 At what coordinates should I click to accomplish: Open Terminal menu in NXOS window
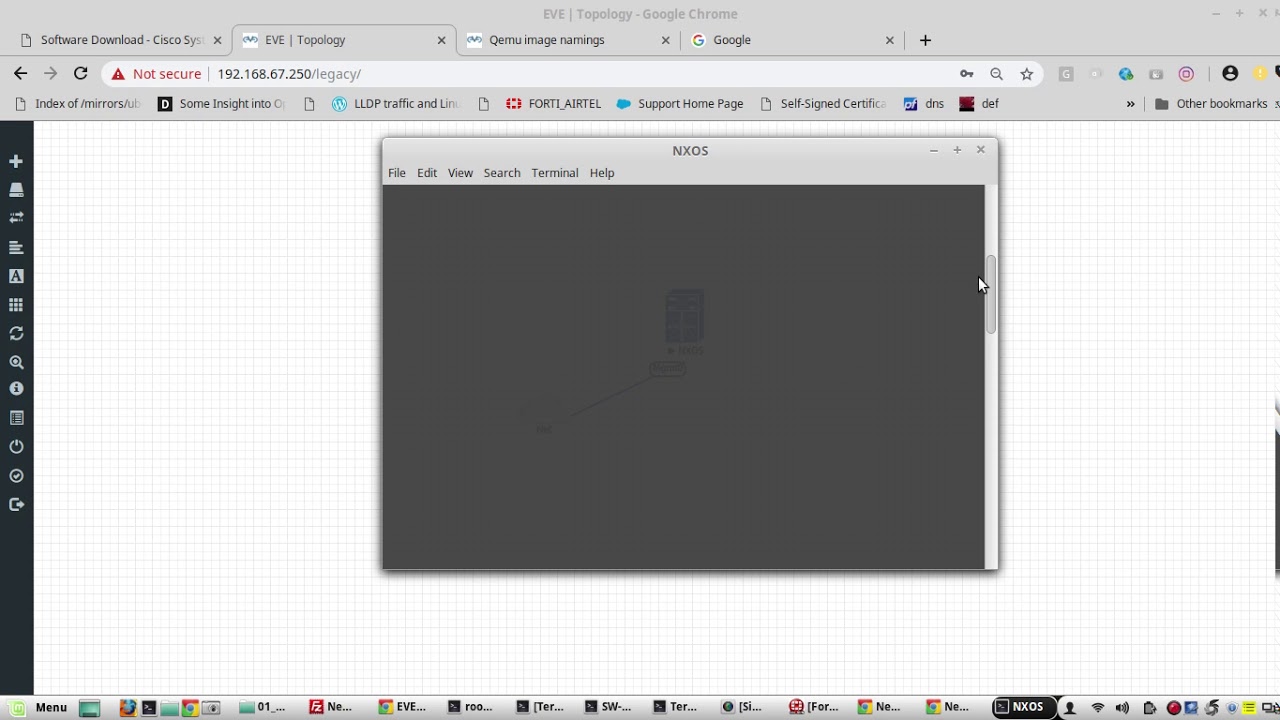(x=555, y=173)
